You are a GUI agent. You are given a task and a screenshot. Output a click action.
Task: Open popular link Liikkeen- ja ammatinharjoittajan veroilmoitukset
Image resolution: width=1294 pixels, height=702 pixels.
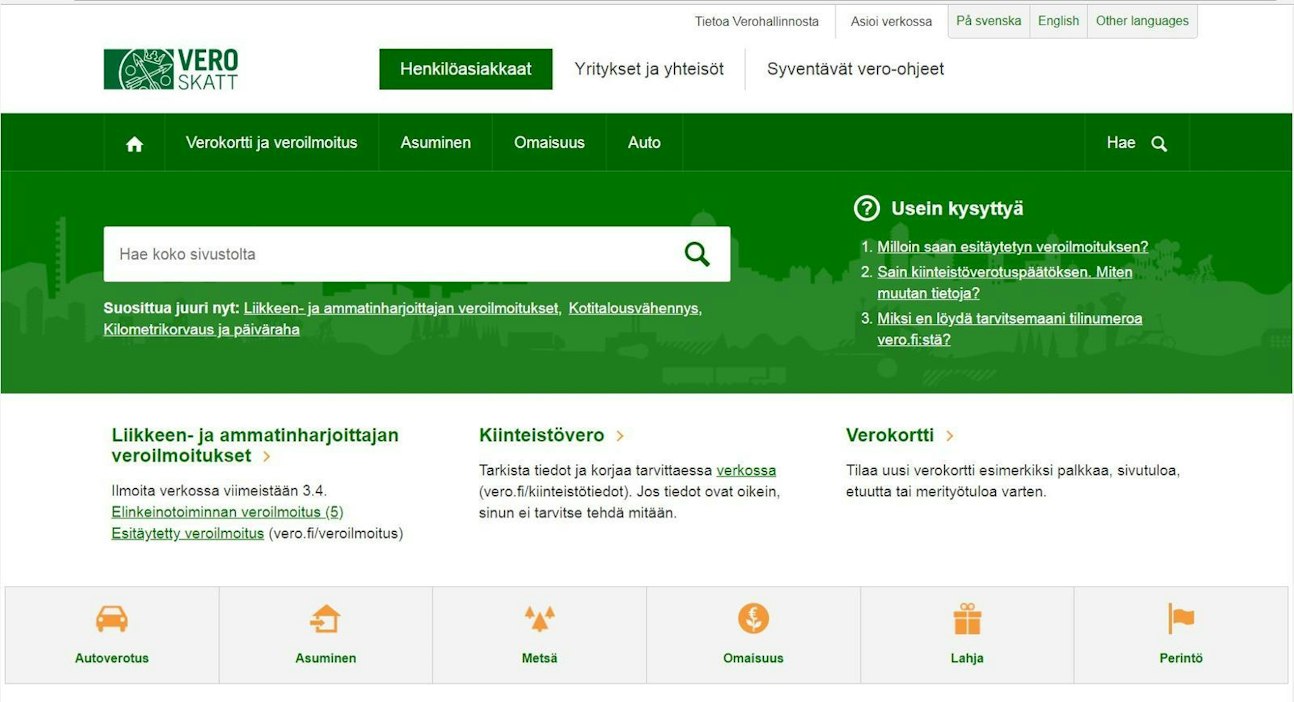click(x=402, y=308)
